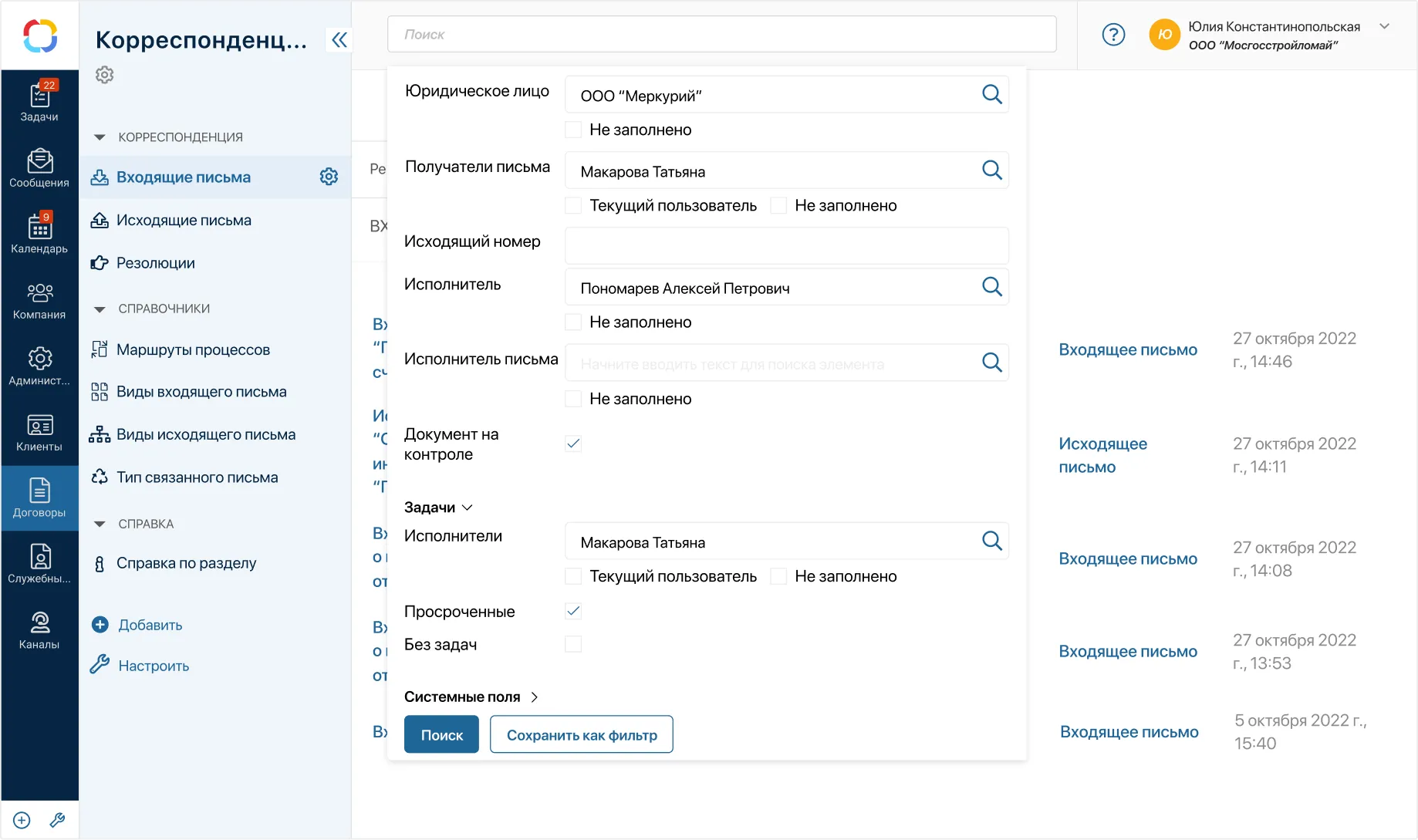Open Резолюции in the navigation menu

[155, 263]
